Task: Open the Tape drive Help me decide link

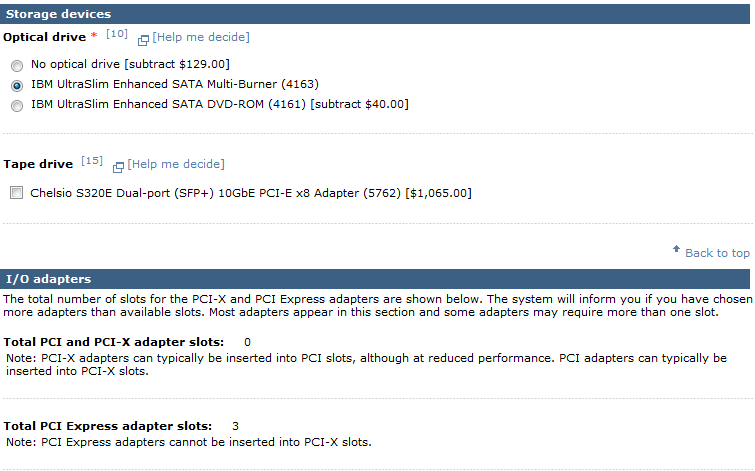Action: click(176, 164)
